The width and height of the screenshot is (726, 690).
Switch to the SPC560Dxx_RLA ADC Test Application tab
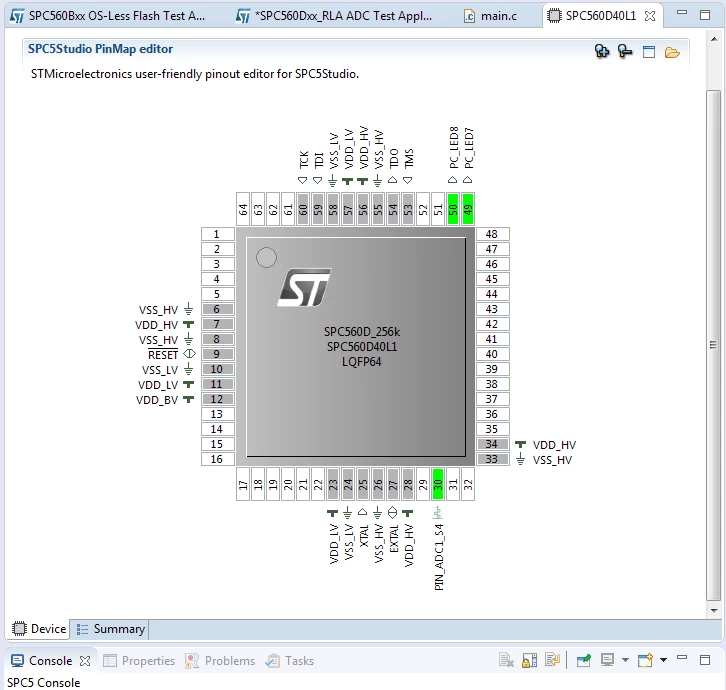(334, 16)
